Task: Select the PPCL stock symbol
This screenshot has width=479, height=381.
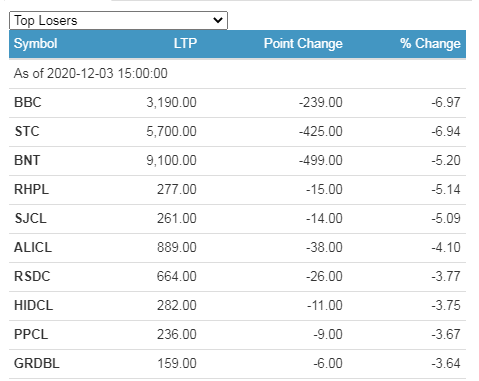Action: [31, 334]
